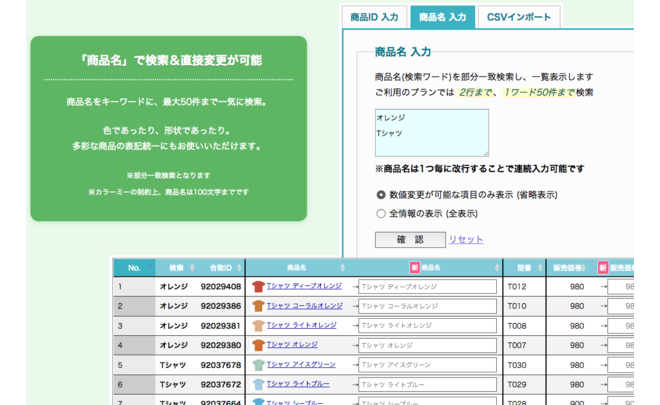Image resolution: width=660 pixels, height=405 pixels.
Task: Select 数値変更が可能な項目のみ表示 radio option
Action: [x=381, y=195]
